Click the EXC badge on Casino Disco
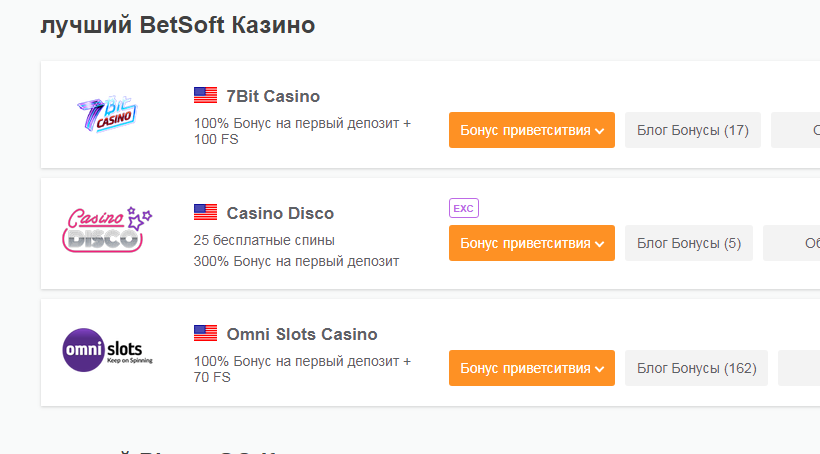This screenshot has width=820, height=454. (x=464, y=208)
